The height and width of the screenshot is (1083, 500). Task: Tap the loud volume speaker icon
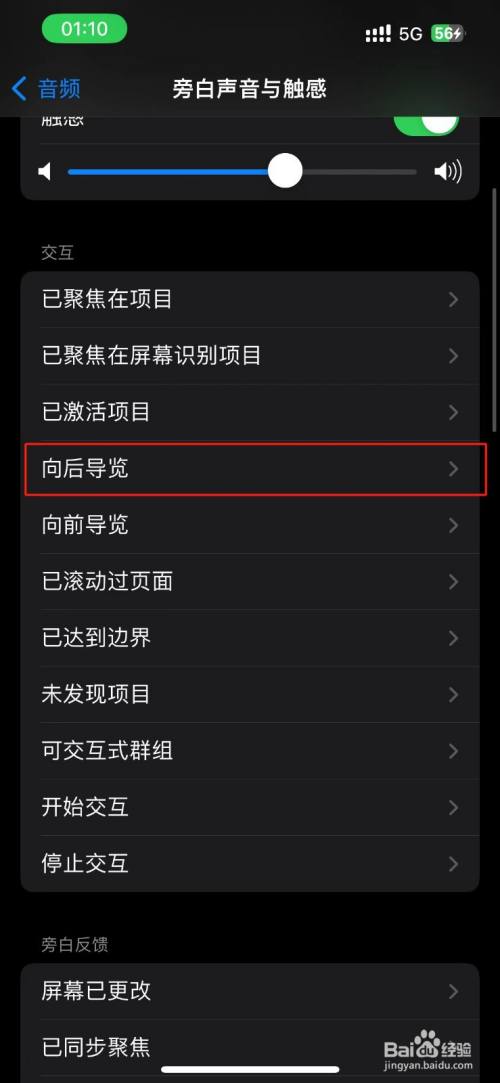(x=448, y=171)
